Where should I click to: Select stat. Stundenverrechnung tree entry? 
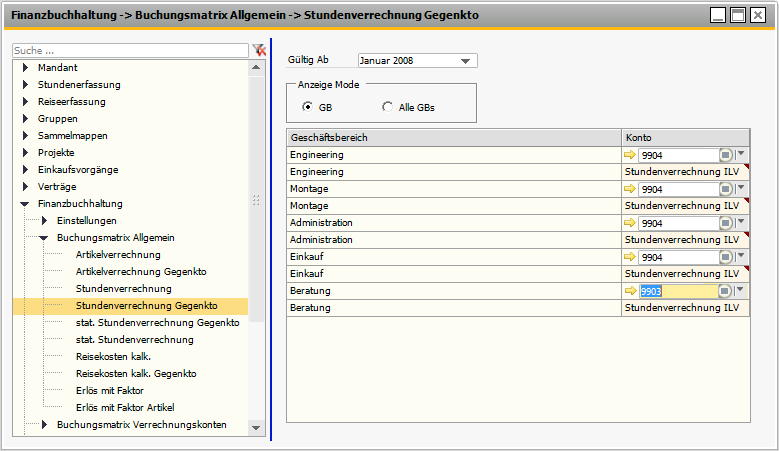pos(134,340)
